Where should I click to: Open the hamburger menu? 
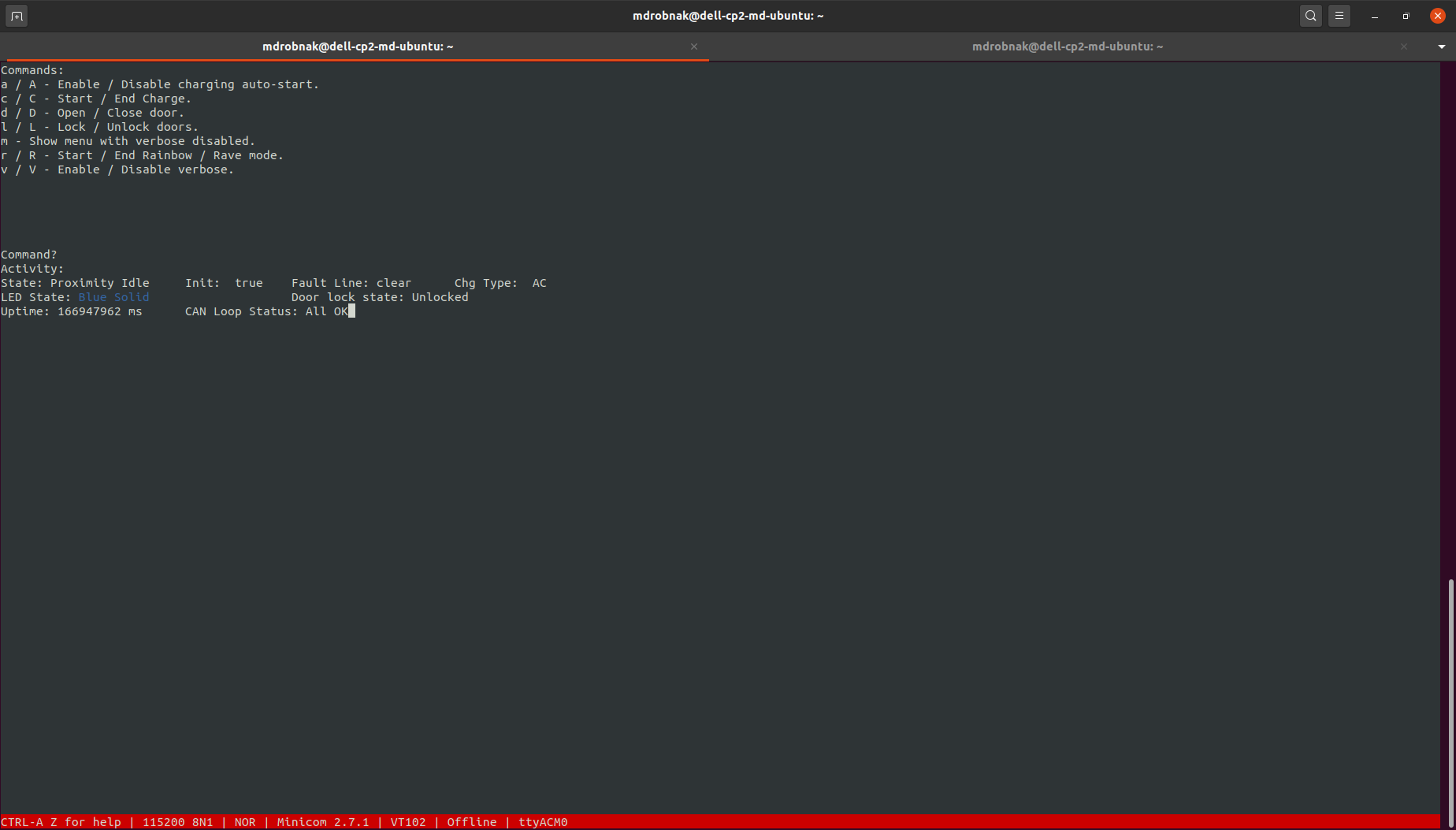(x=1339, y=16)
